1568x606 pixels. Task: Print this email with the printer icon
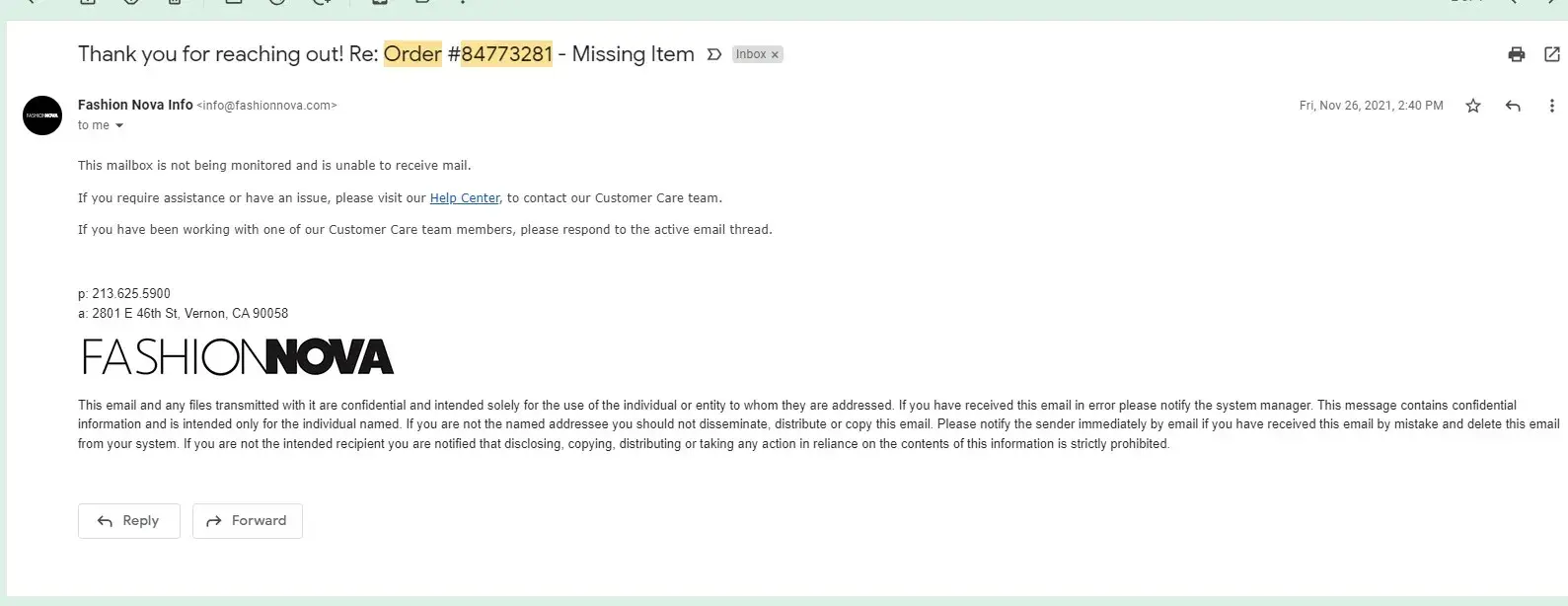point(1517,54)
